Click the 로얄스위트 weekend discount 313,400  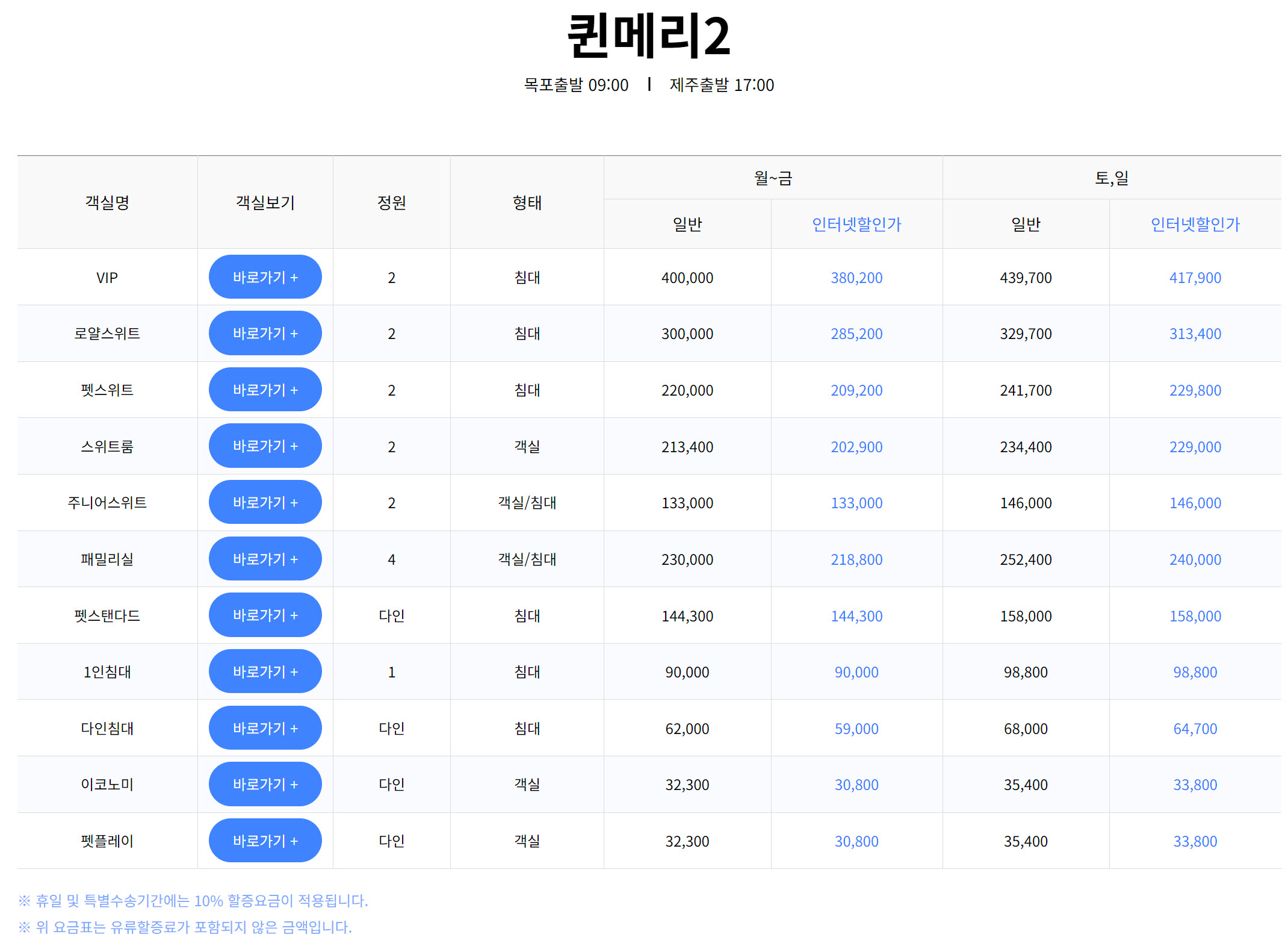[1195, 334]
